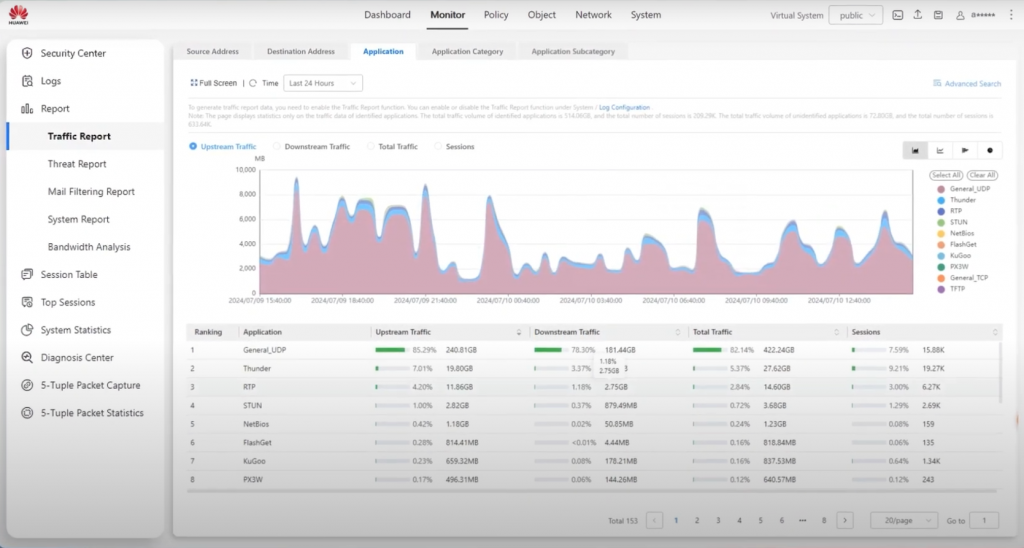Open the CLI console icon
The image size is (1024, 548).
point(898,15)
